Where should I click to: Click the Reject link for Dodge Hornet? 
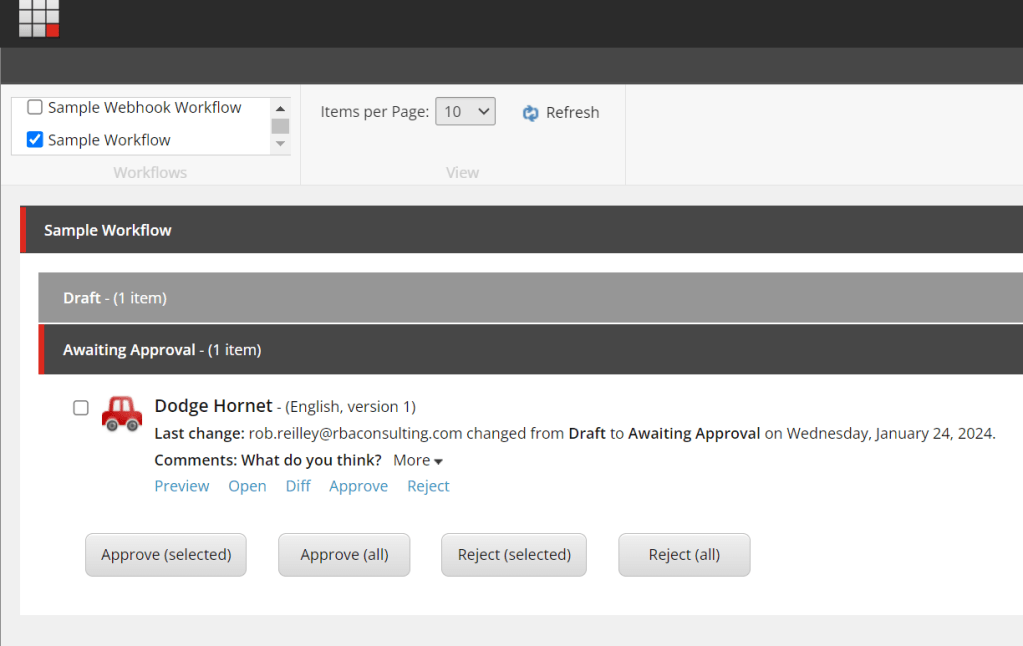pos(428,486)
